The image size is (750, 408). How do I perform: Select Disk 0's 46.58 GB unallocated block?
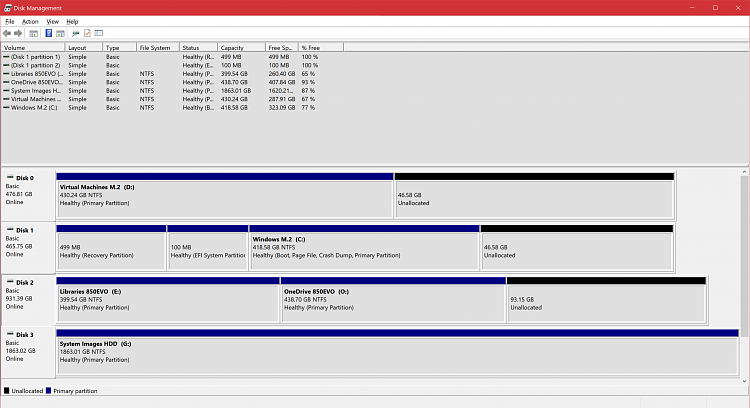click(x=534, y=196)
